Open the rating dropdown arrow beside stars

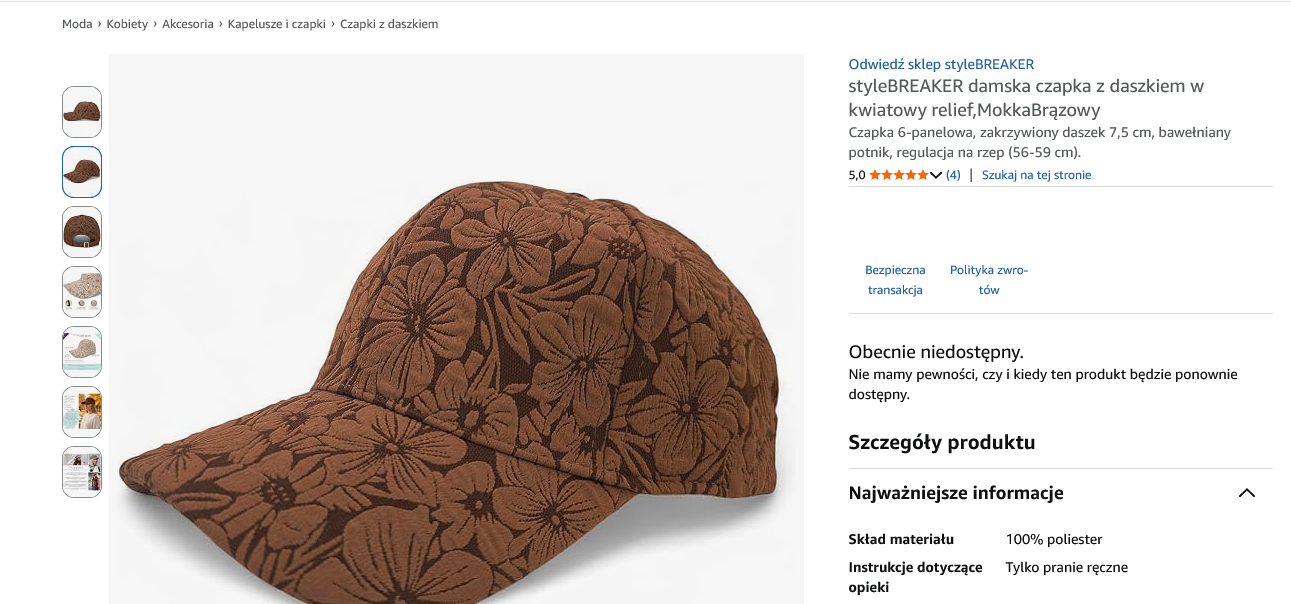tap(936, 175)
